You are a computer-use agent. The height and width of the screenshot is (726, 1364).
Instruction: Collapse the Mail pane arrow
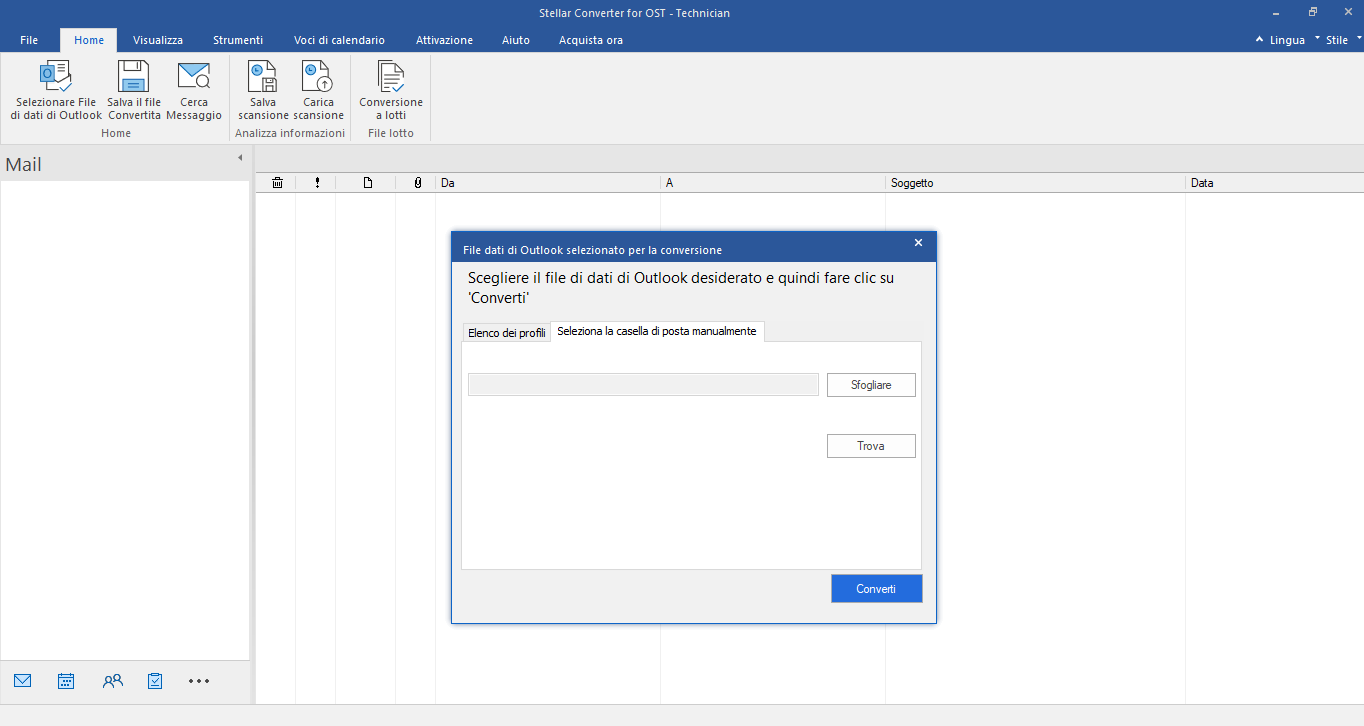click(240, 158)
